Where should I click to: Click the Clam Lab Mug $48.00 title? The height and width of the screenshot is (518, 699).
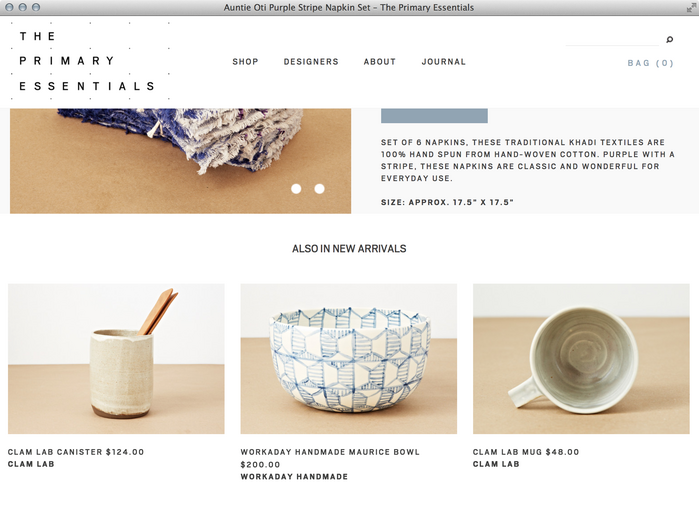[x=526, y=452]
